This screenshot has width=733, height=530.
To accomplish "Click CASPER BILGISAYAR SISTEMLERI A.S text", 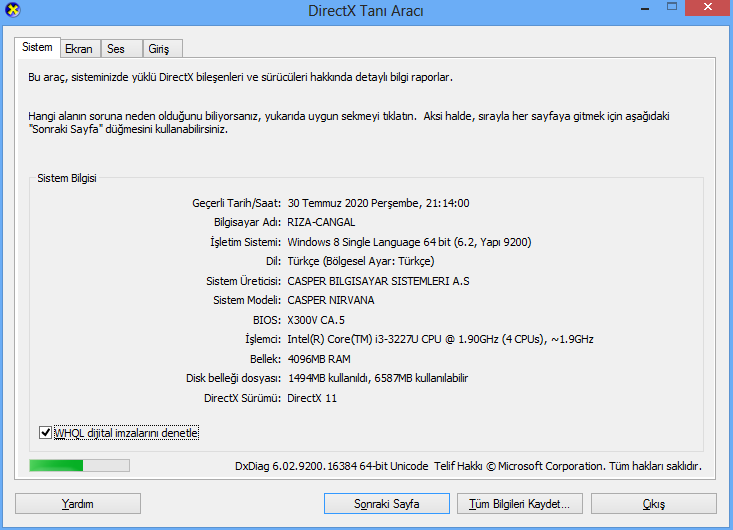I will [378, 281].
